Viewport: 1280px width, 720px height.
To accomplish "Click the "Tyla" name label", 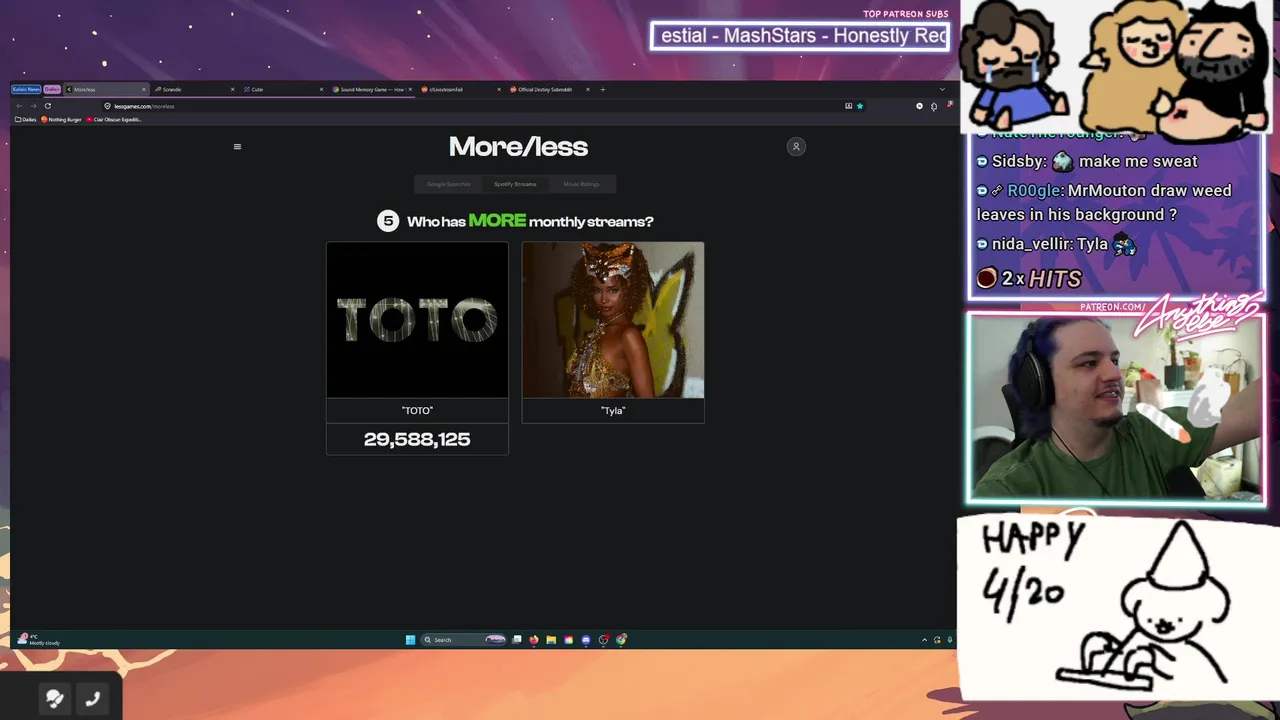I will pyautogui.click(x=613, y=410).
